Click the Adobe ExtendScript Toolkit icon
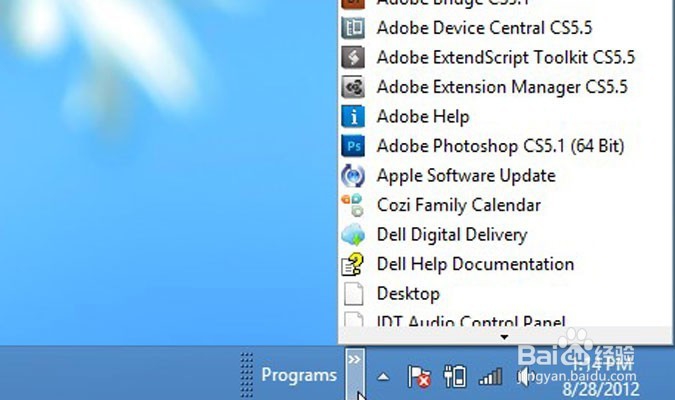 353,57
